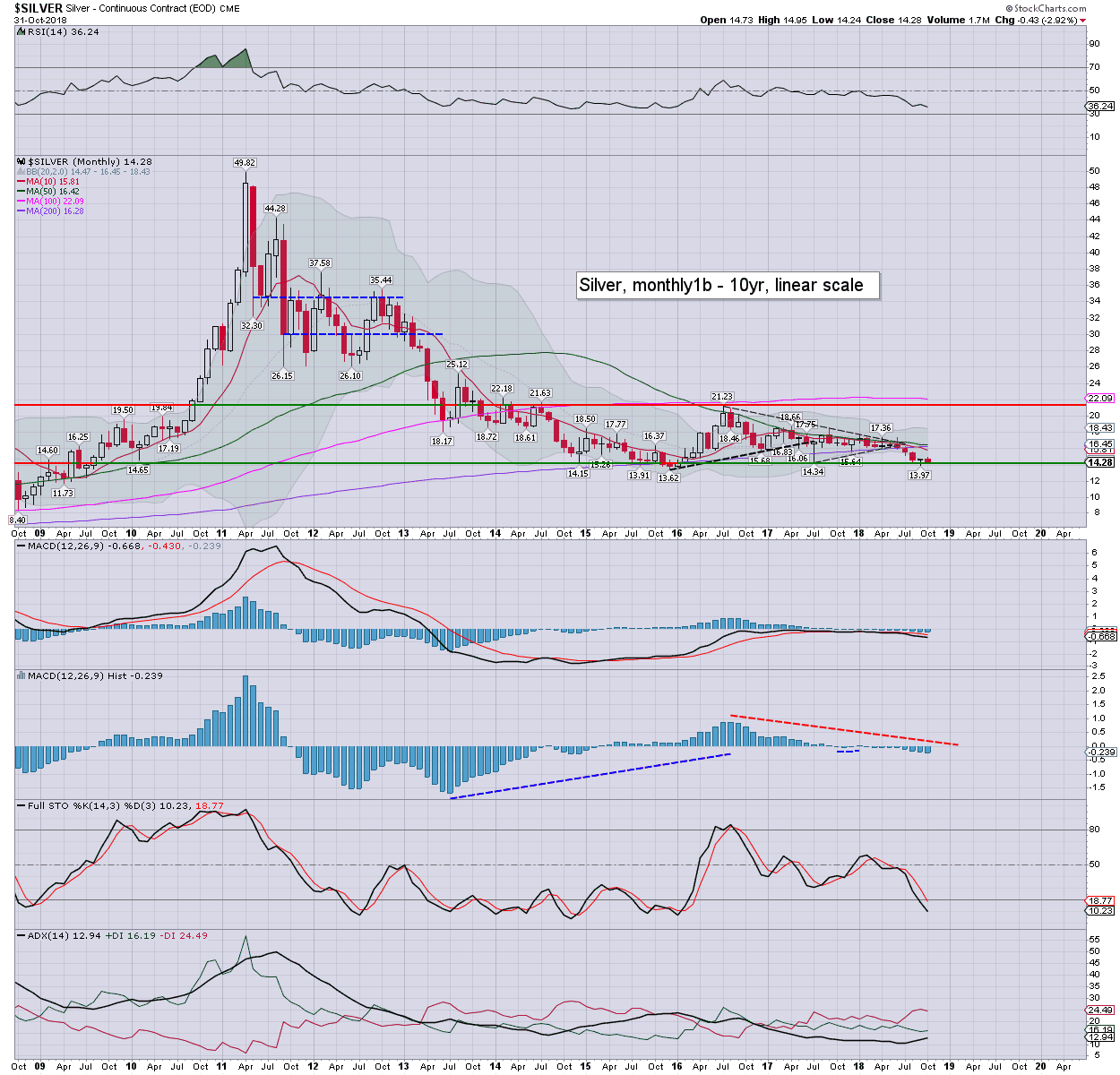Select the histogram icon beside MACD Hist label
Screen dimensions: 1120x1075
(21, 676)
